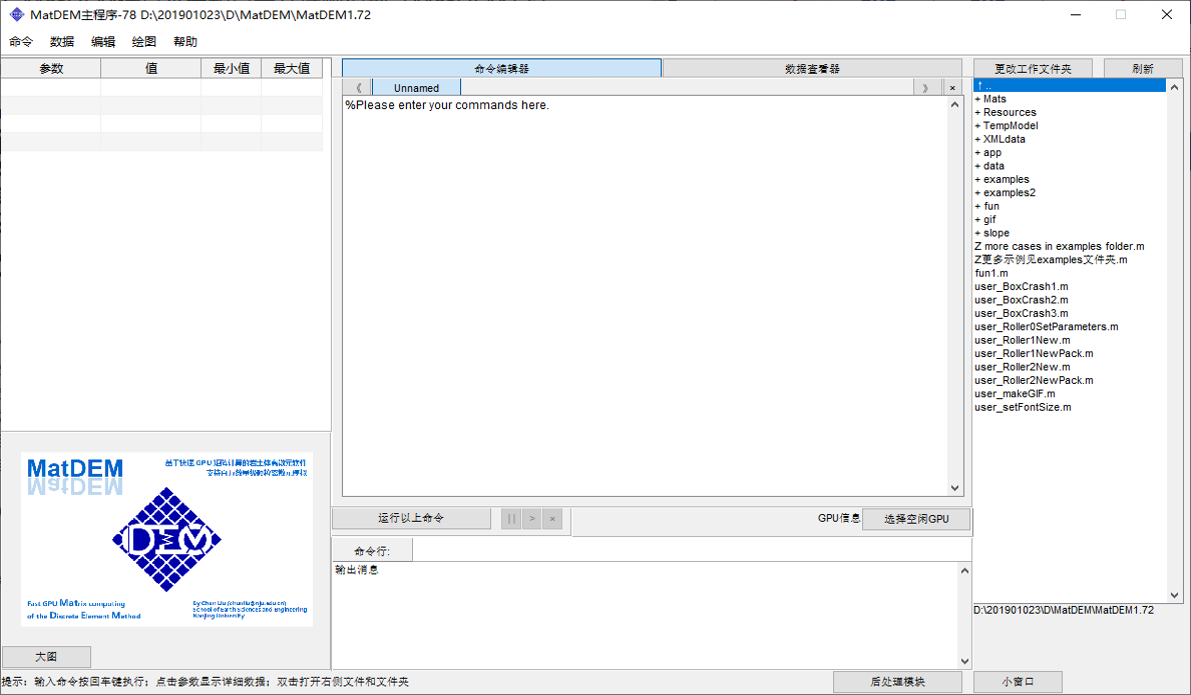Click the file list scrollbar down arrow
The image size is (1191, 695).
[1174, 595]
